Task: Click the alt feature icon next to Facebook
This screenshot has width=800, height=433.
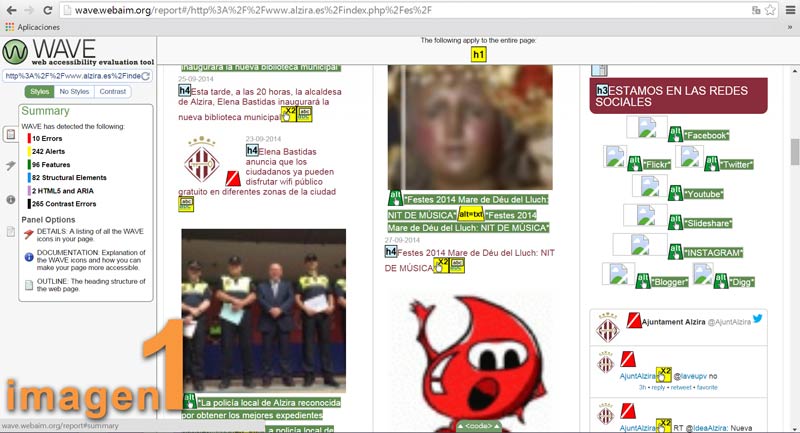Action: [x=676, y=134]
